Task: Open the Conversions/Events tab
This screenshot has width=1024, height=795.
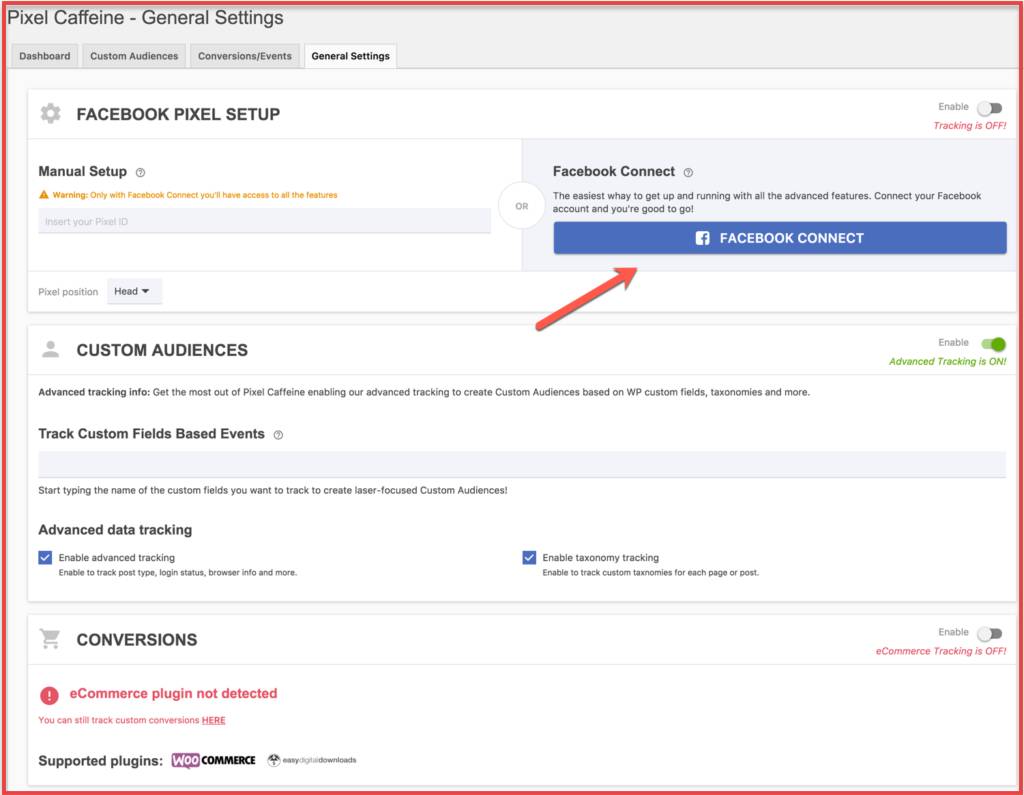Action: 245,56
